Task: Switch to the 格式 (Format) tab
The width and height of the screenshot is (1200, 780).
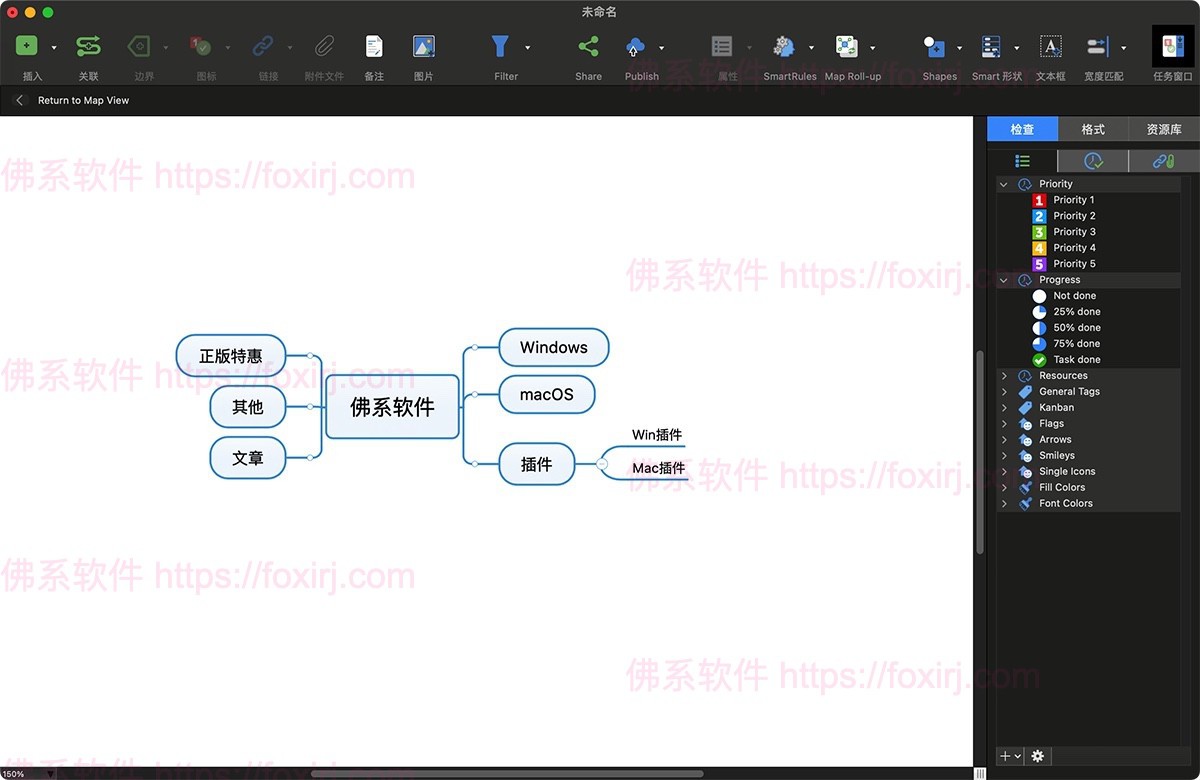Action: (1092, 128)
